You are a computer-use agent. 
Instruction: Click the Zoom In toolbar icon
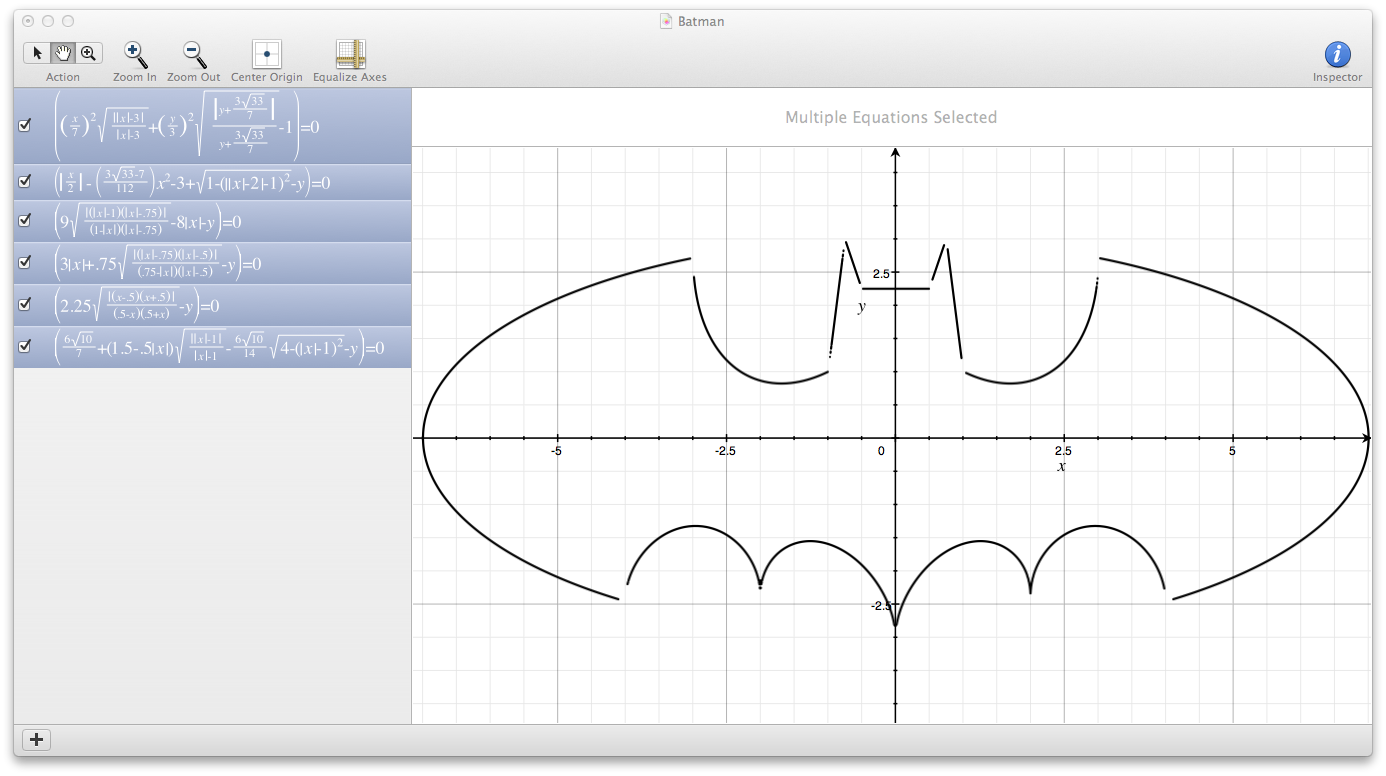click(134, 52)
